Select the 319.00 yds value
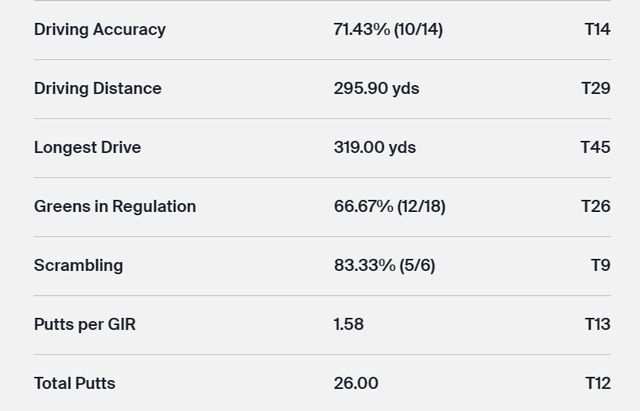Image resolution: width=640 pixels, height=411 pixels. click(374, 147)
